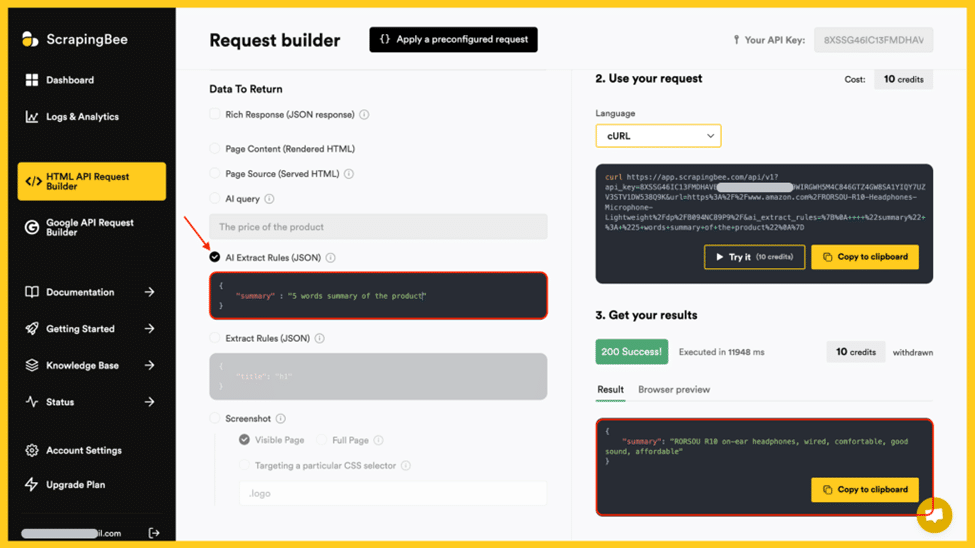
Task: Expand the Getting Started arrow
Action: point(149,328)
